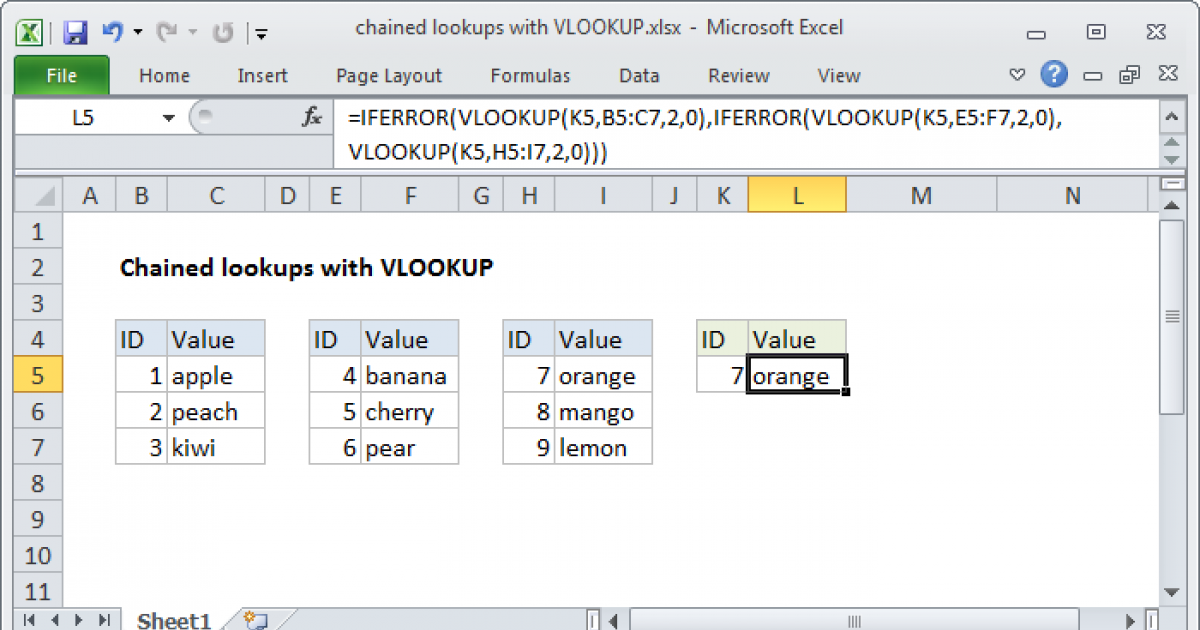The height and width of the screenshot is (630, 1200).
Task: Save the workbook via Quick Access Toolbar
Action: 75,33
